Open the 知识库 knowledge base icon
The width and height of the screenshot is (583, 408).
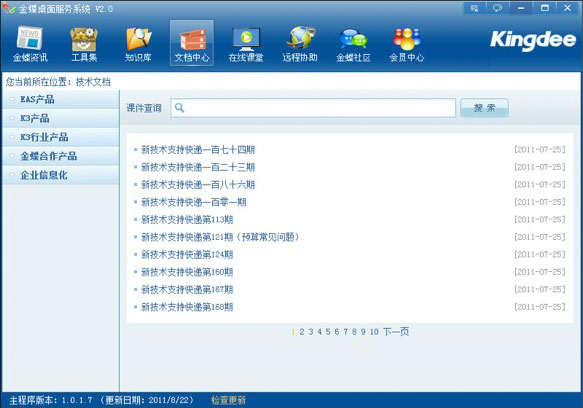pos(138,44)
